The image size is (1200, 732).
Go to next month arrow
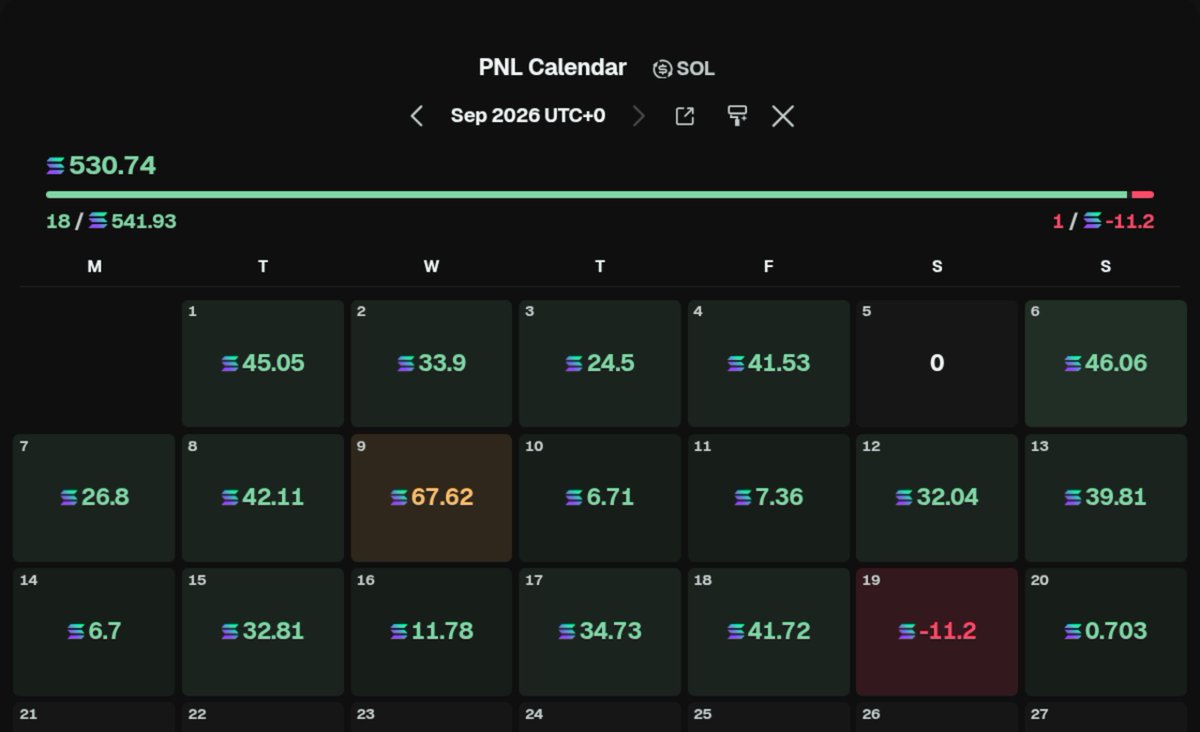(x=639, y=116)
